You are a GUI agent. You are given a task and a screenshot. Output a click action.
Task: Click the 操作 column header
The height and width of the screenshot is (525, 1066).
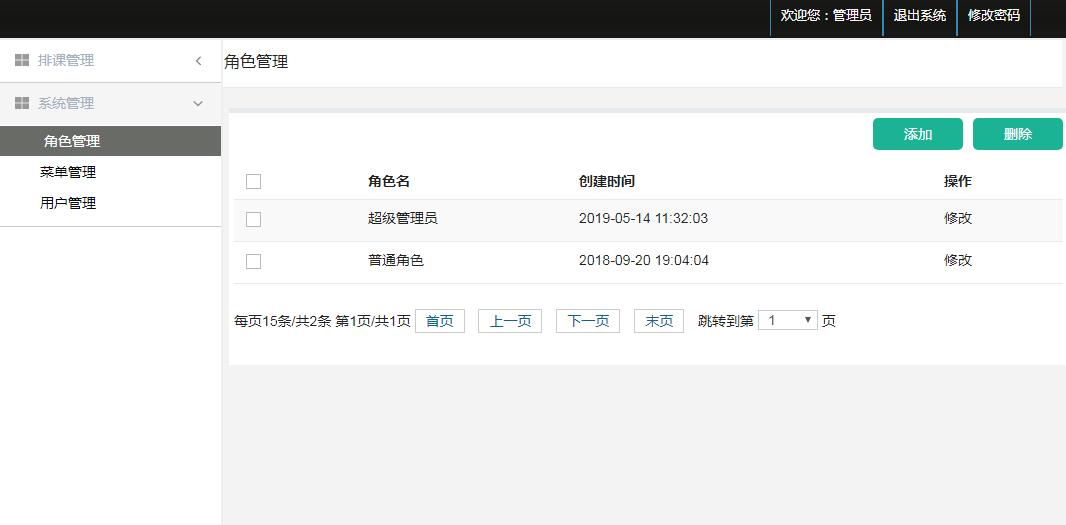pyautogui.click(x=958, y=182)
